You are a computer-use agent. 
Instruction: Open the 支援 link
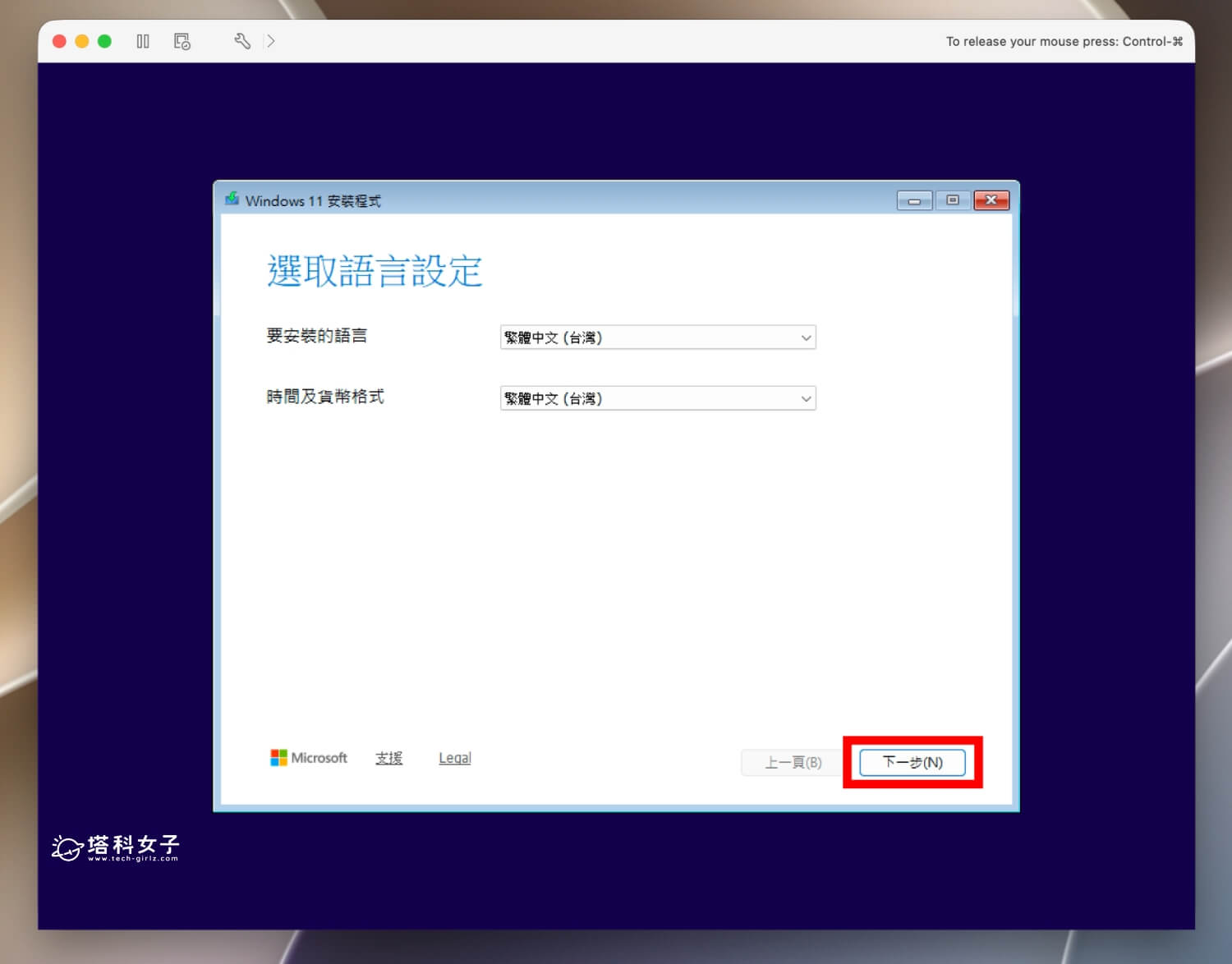tap(389, 758)
